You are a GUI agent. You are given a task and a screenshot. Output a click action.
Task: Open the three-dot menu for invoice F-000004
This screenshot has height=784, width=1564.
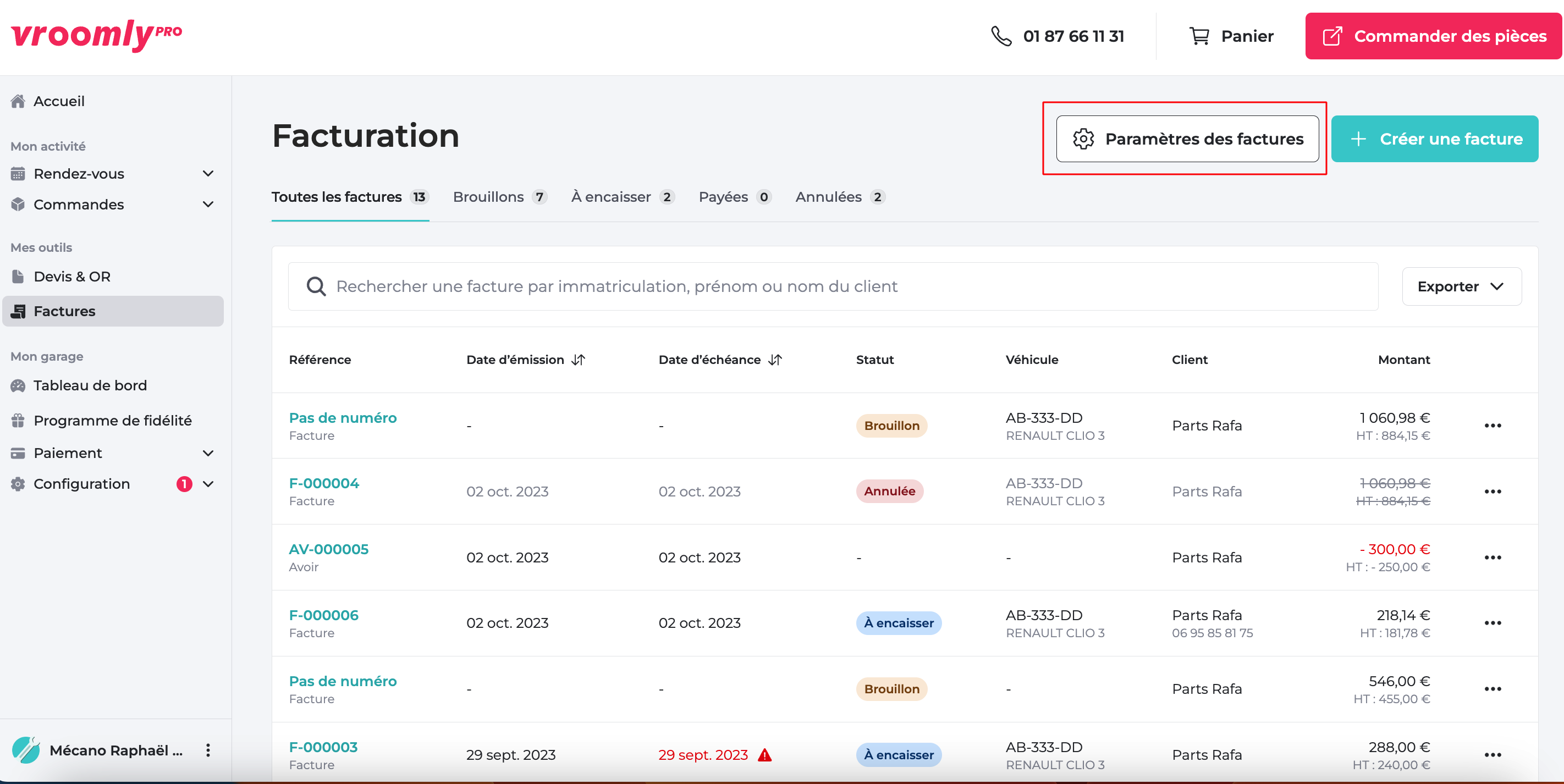tap(1493, 492)
